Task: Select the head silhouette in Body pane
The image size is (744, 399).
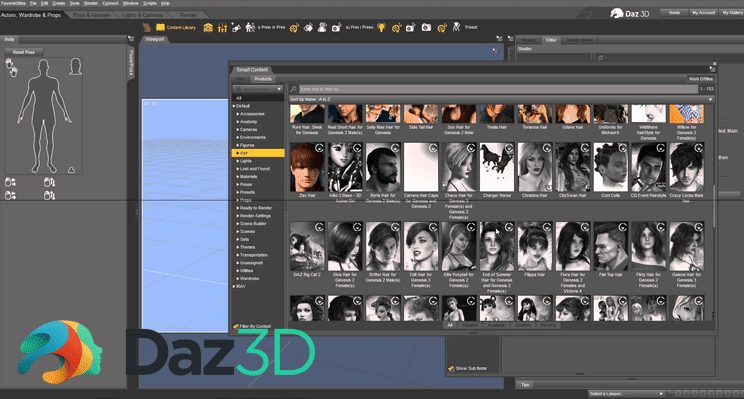Action: [75, 66]
